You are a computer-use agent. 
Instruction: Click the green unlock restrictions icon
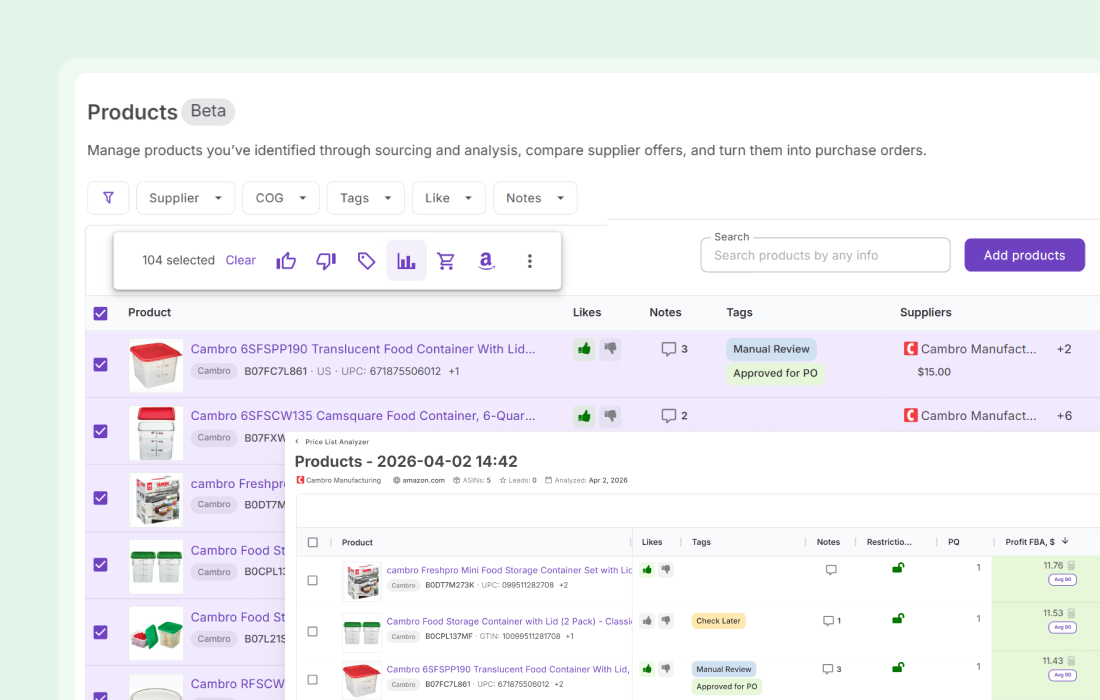click(x=898, y=567)
